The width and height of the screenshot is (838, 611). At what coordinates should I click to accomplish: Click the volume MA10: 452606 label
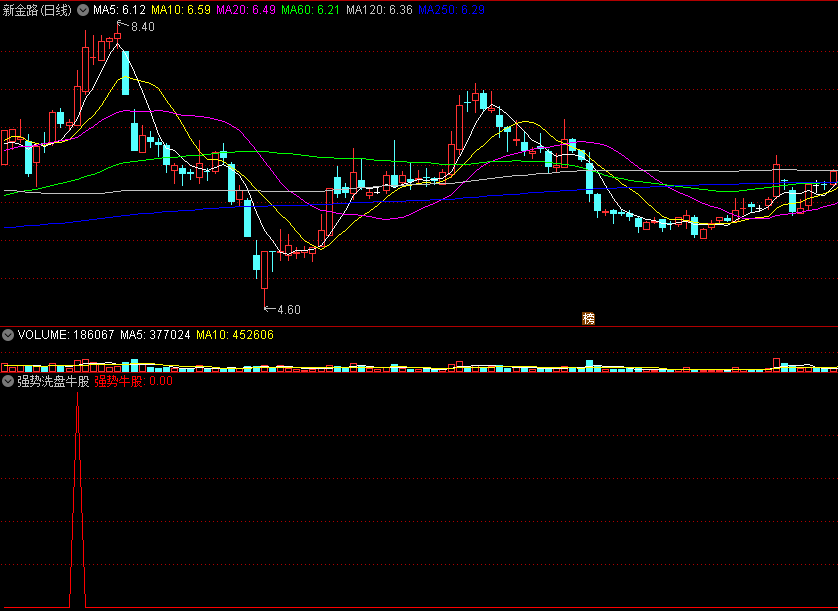coord(235,335)
